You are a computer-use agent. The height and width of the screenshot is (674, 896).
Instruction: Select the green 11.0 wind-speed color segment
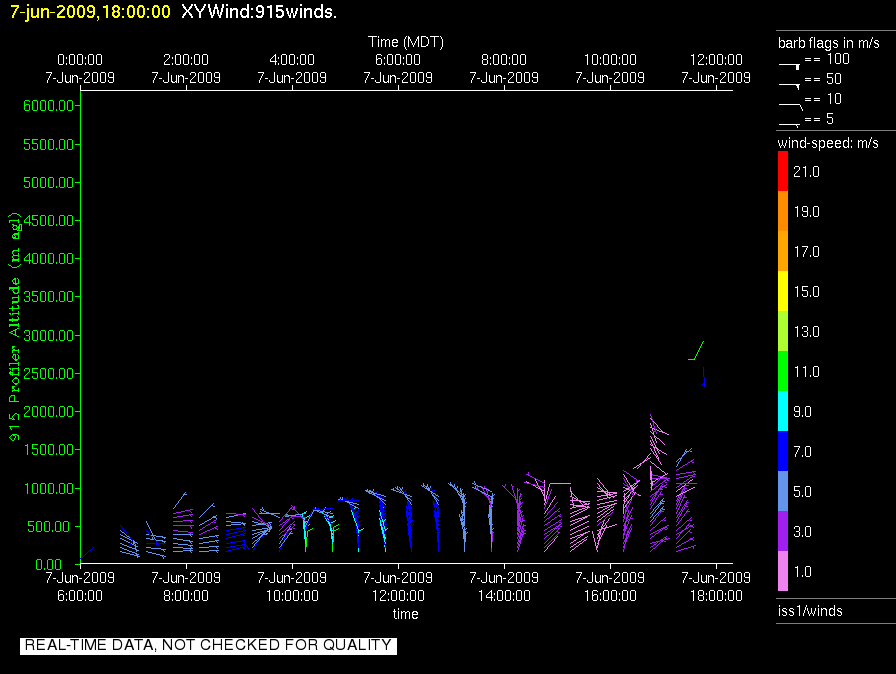[x=784, y=372]
